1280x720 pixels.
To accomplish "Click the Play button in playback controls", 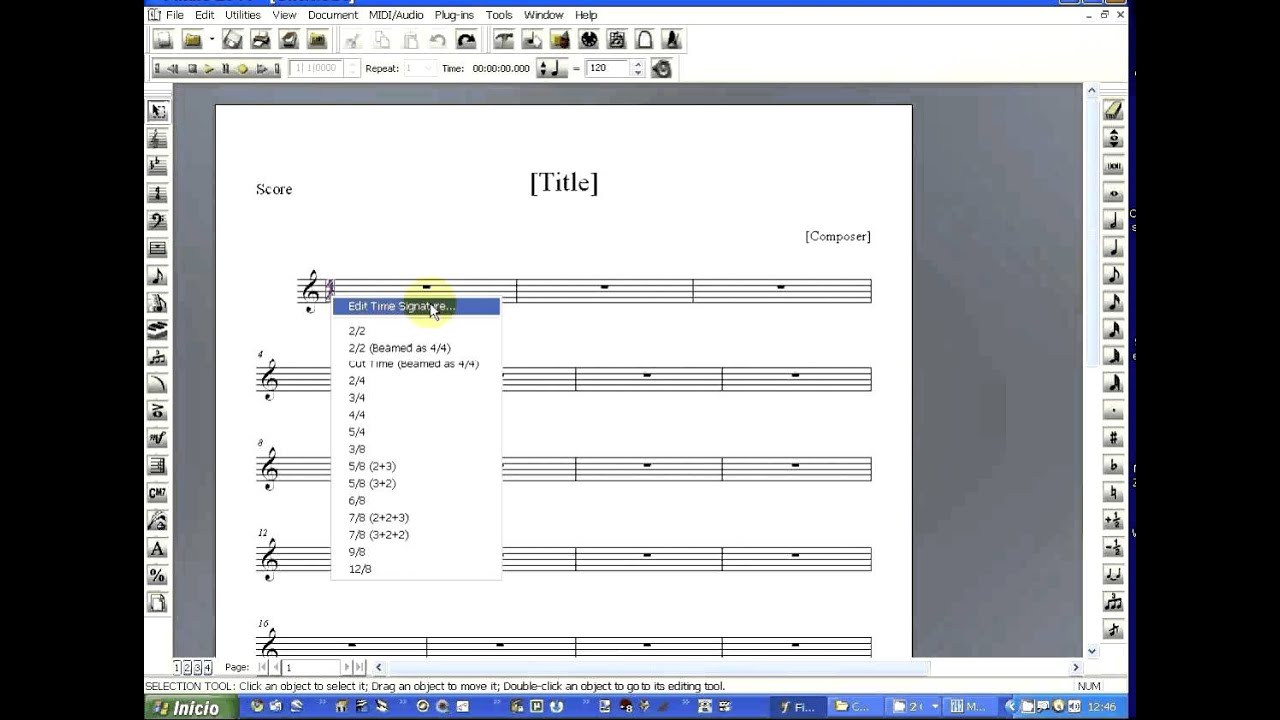I will 209,68.
